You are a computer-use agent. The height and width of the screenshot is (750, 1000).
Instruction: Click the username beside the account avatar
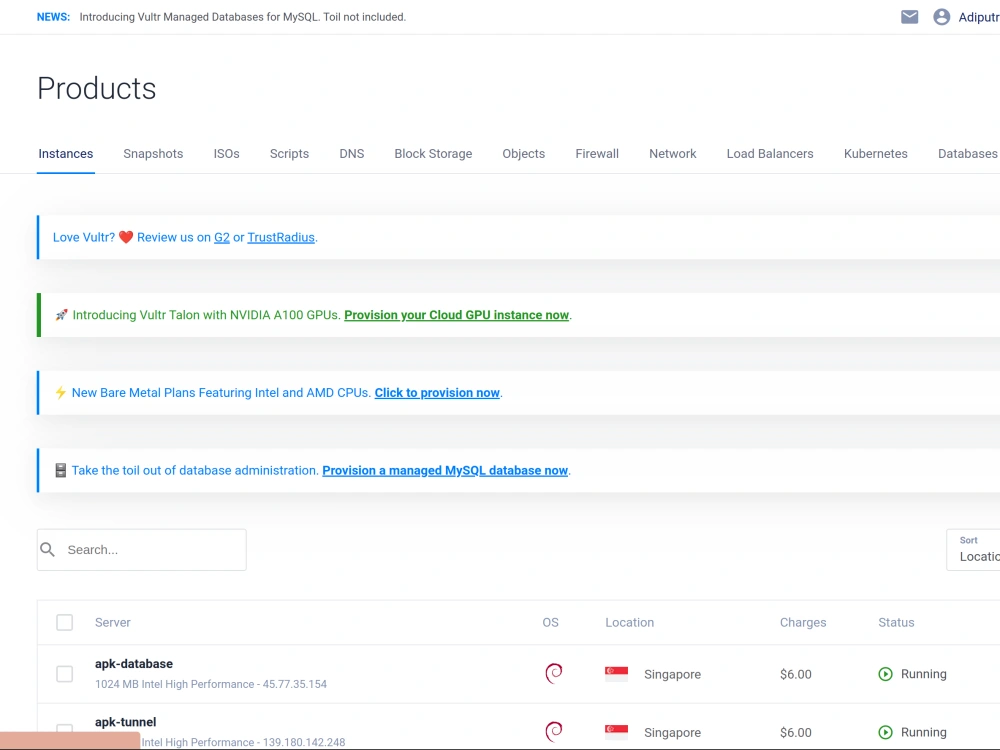click(979, 17)
